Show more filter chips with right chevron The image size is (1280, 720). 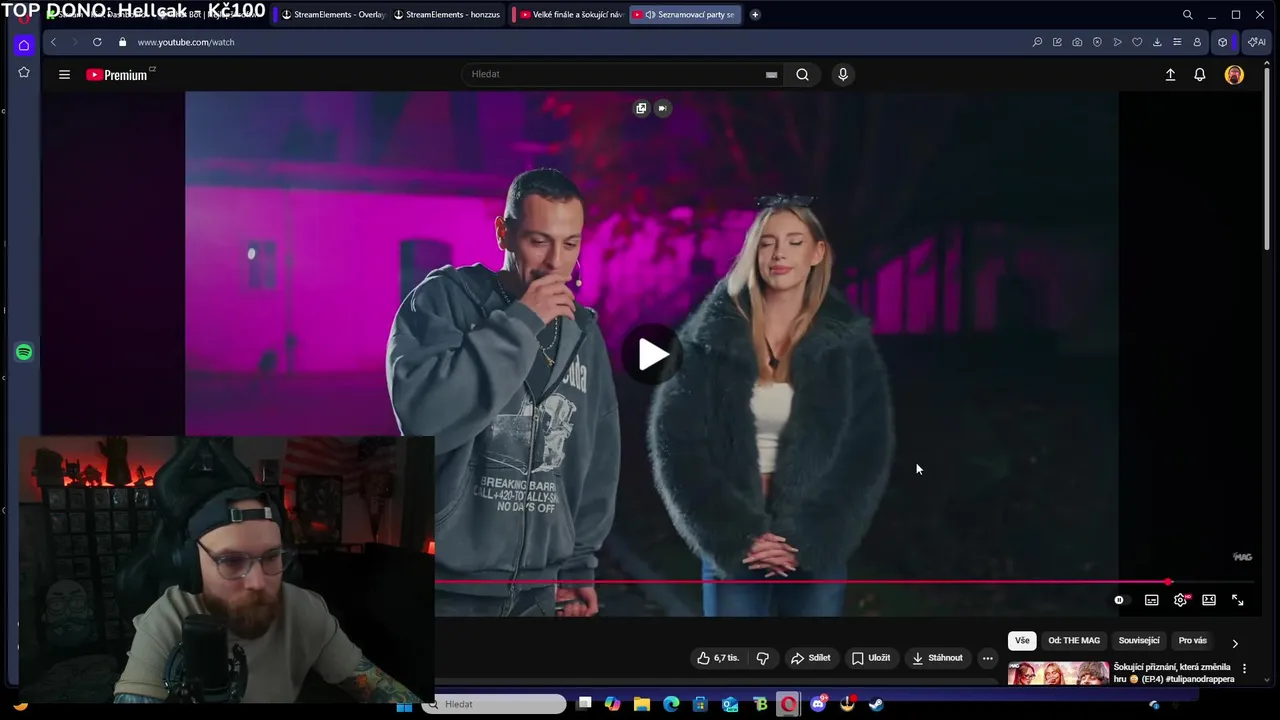[x=1235, y=643]
